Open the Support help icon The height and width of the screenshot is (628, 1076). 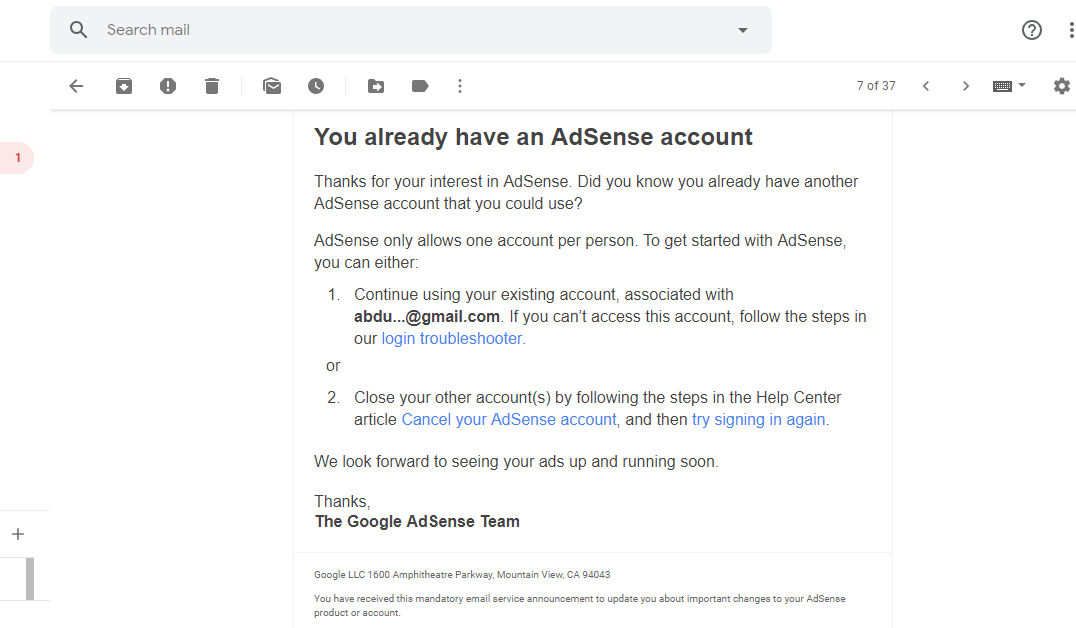pyautogui.click(x=1032, y=30)
